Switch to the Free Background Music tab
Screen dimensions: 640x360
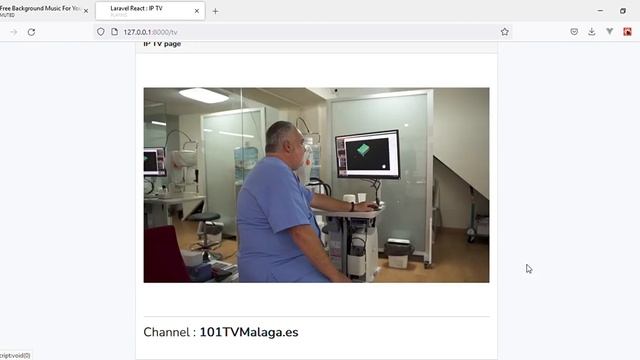click(40, 11)
